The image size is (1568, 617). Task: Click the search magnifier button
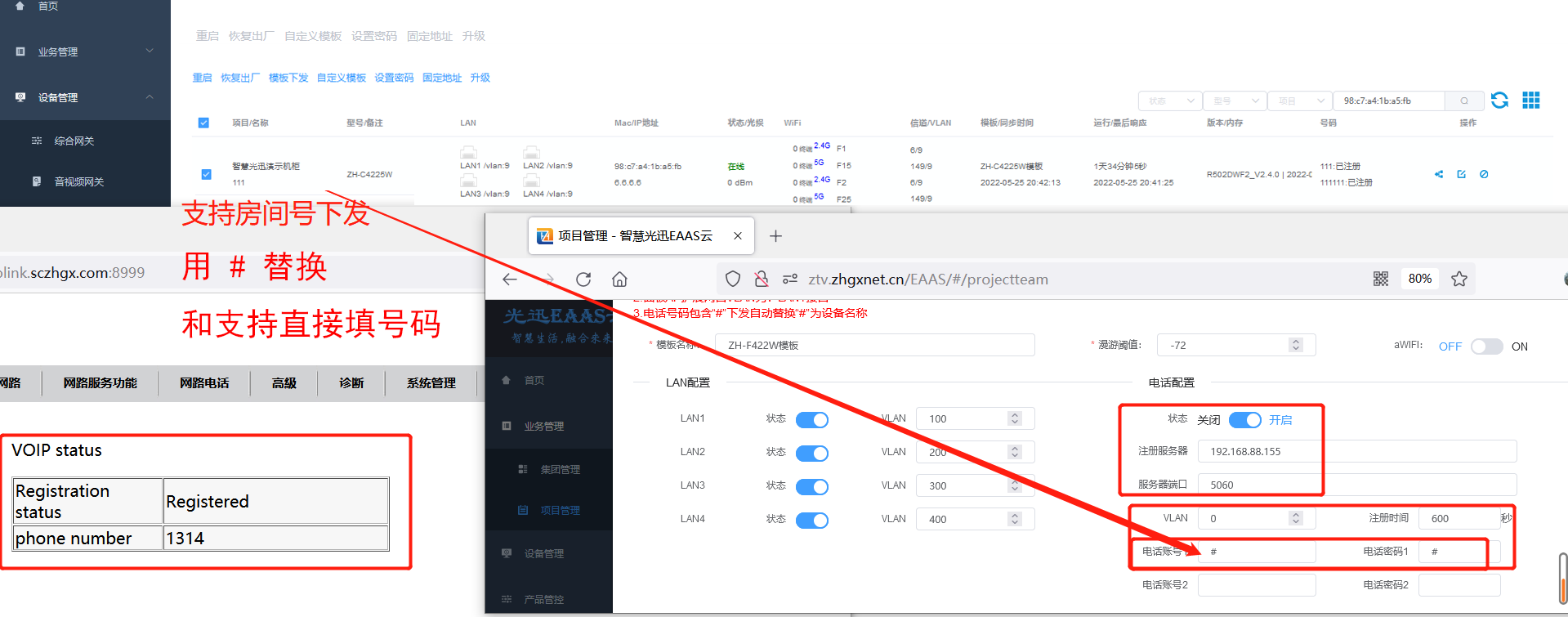coord(1463,101)
